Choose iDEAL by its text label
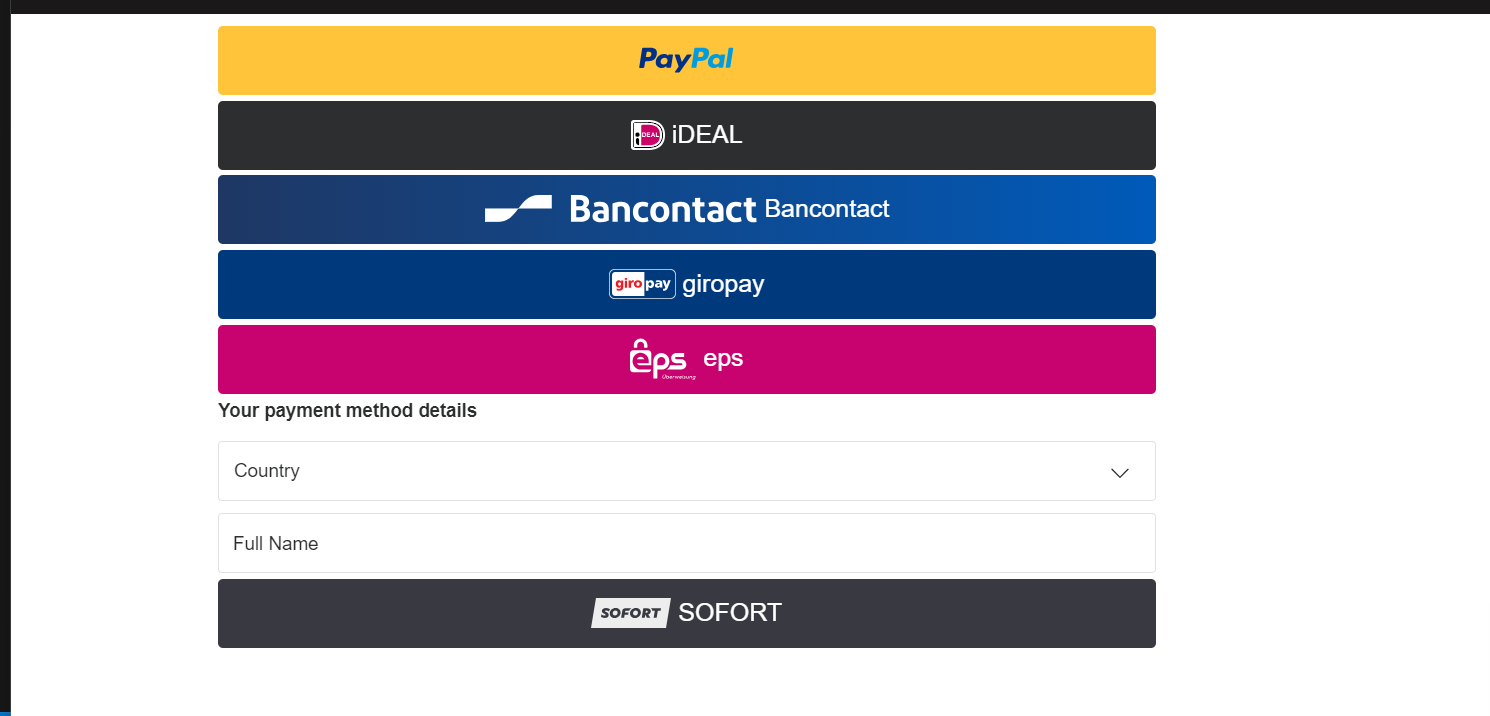Screen dimensions: 1490x716 [707, 135]
